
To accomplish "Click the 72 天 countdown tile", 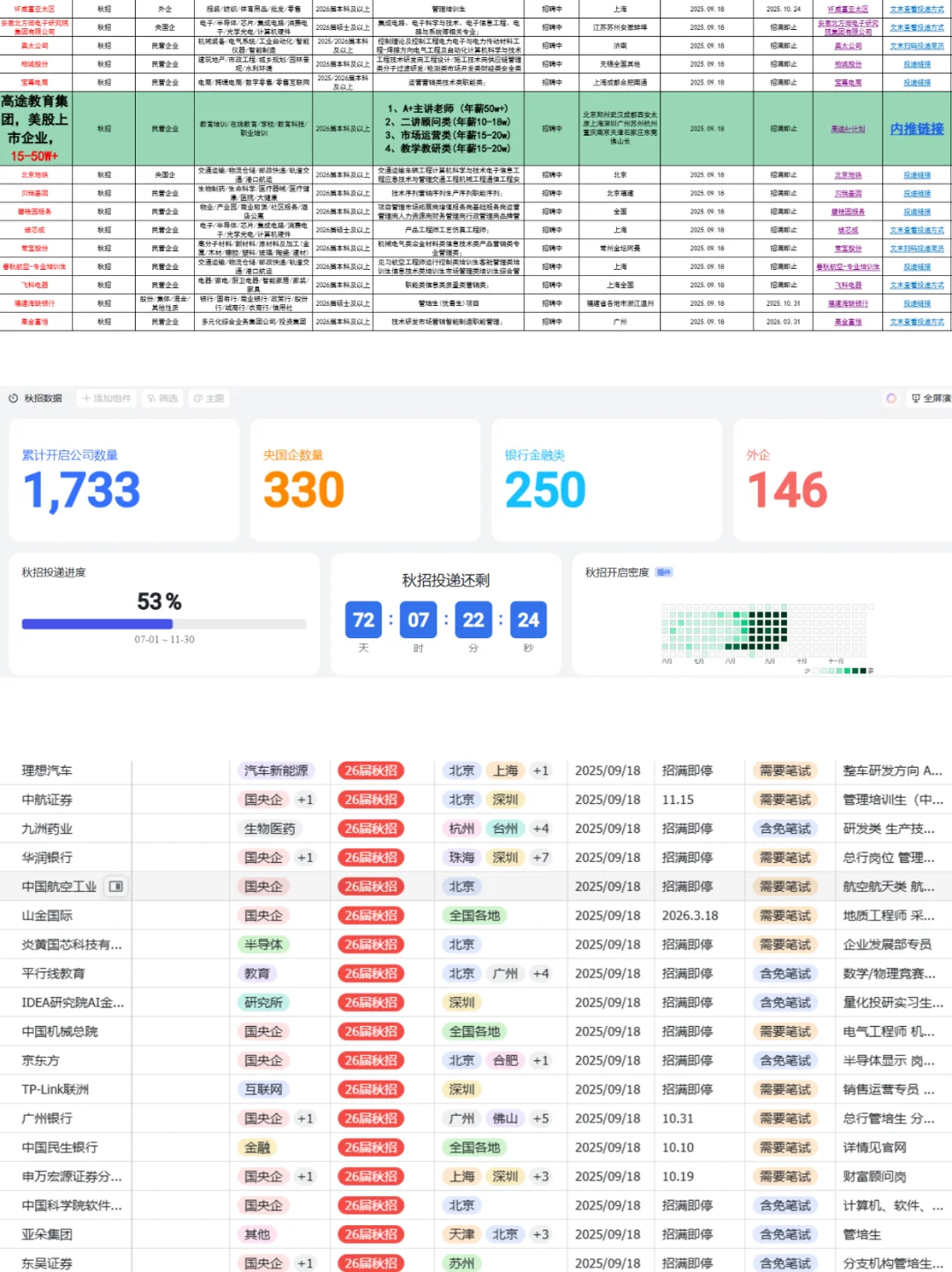I will pyautogui.click(x=363, y=621).
